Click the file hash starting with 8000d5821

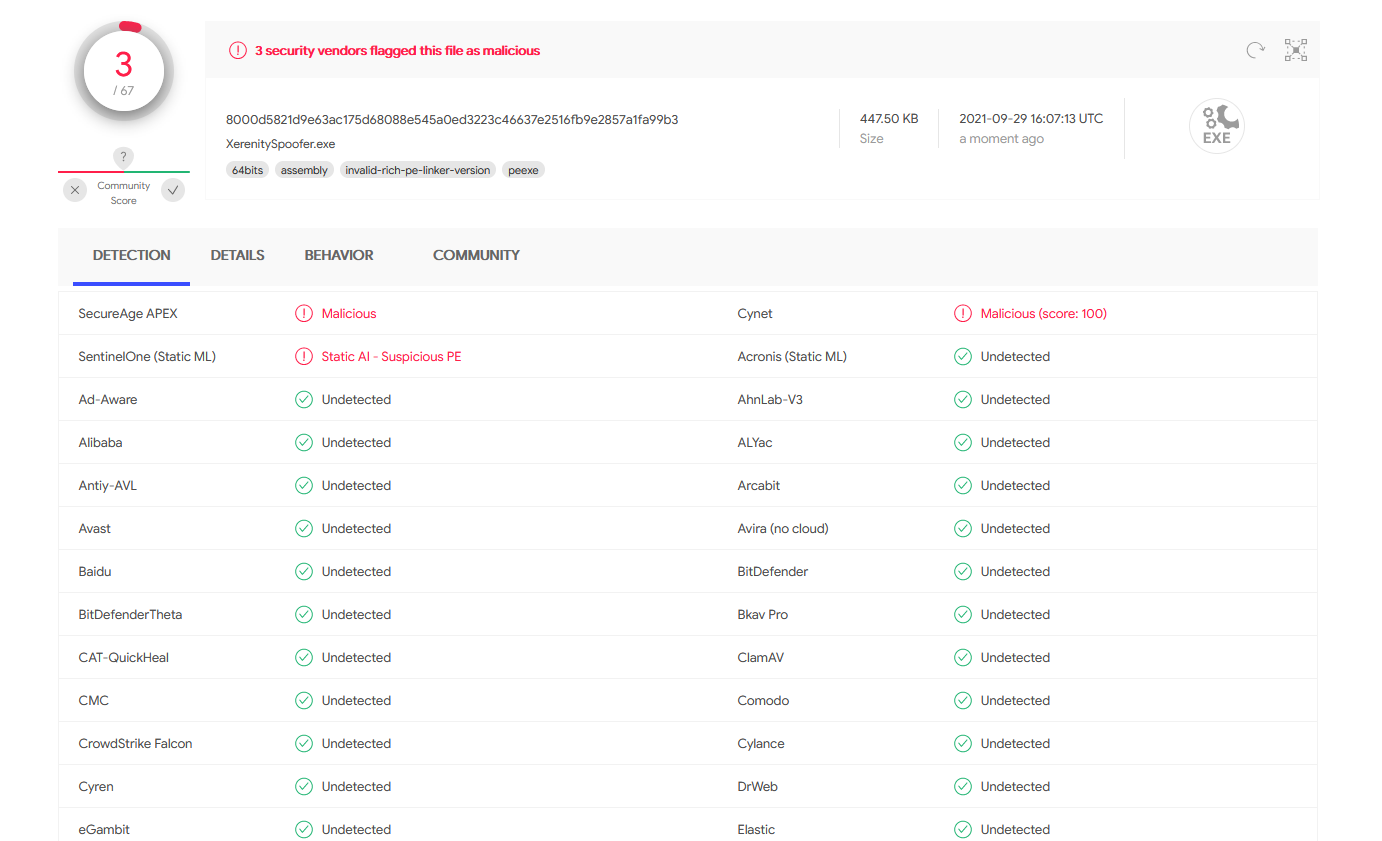click(451, 118)
